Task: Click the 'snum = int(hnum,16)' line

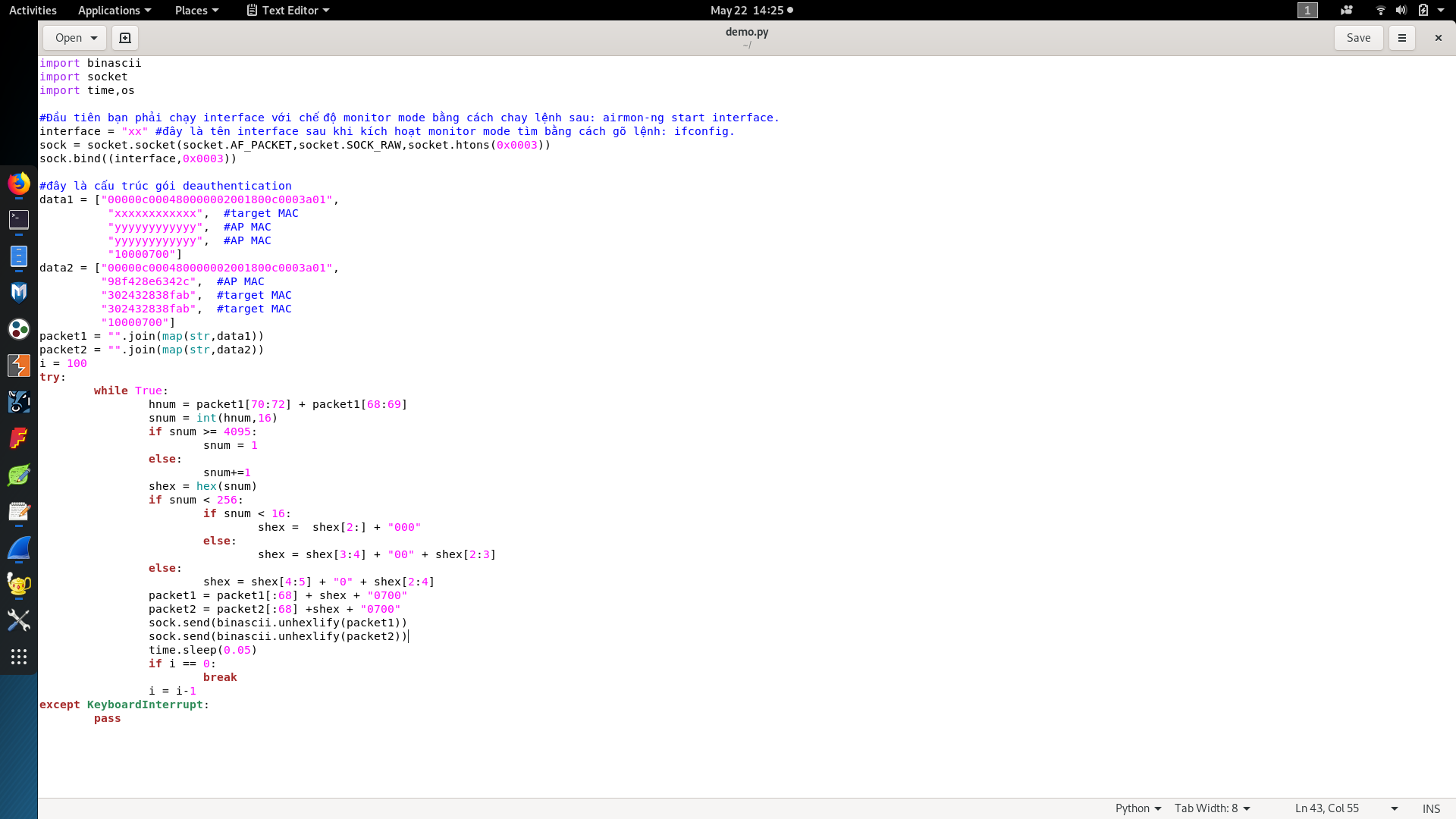Action: pos(213,418)
